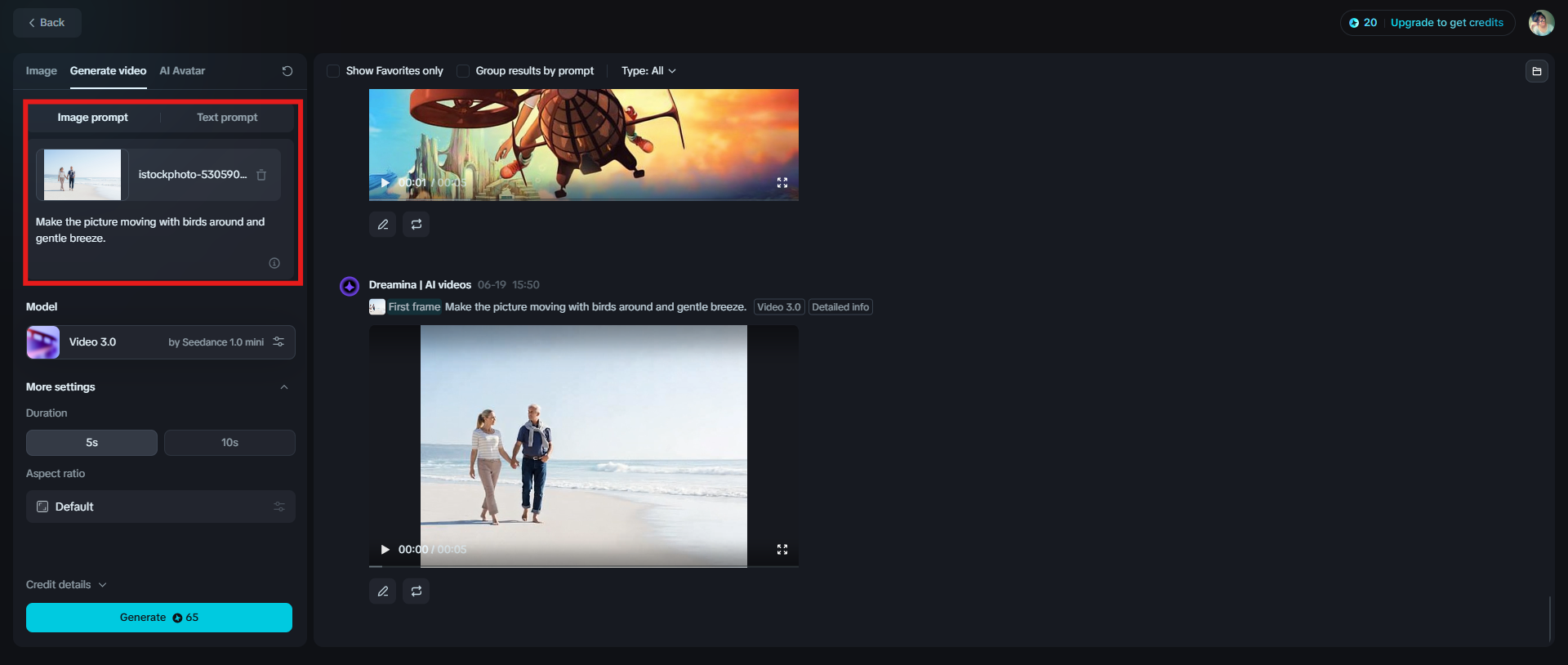This screenshot has width=1568, height=665.
Task: Play the beach couple video
Action: [x=385, y=550]
